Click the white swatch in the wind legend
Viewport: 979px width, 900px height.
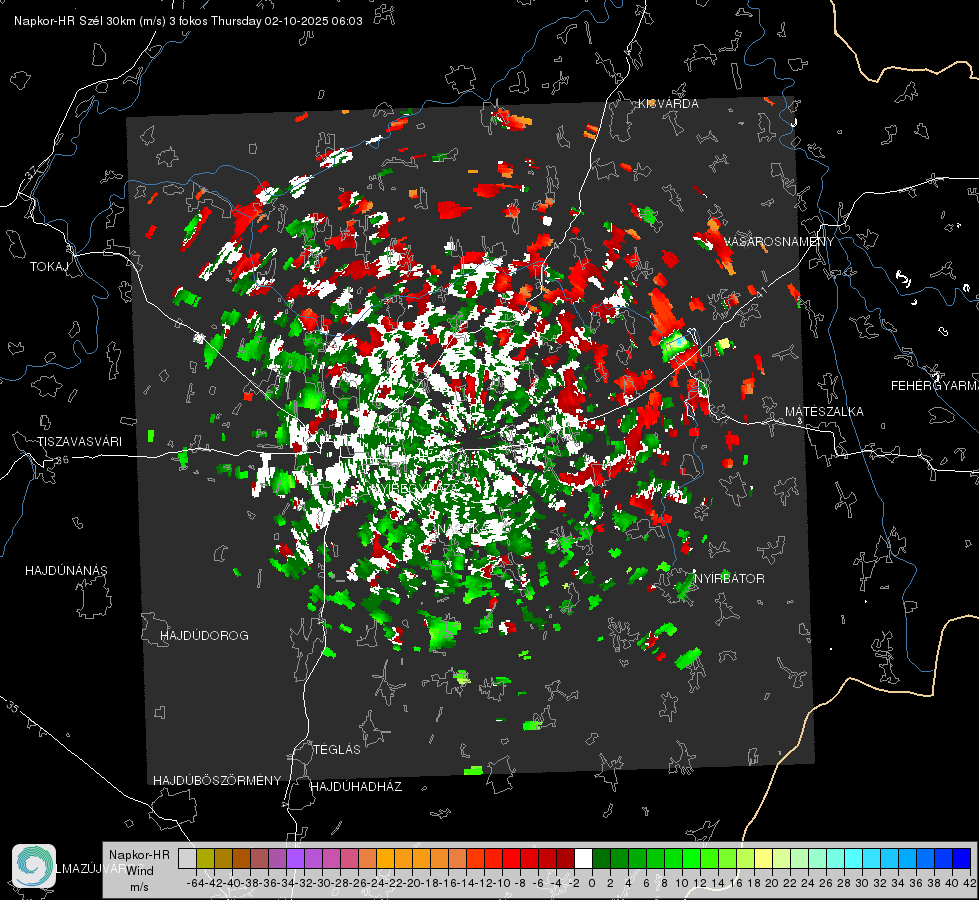(583, 858)
